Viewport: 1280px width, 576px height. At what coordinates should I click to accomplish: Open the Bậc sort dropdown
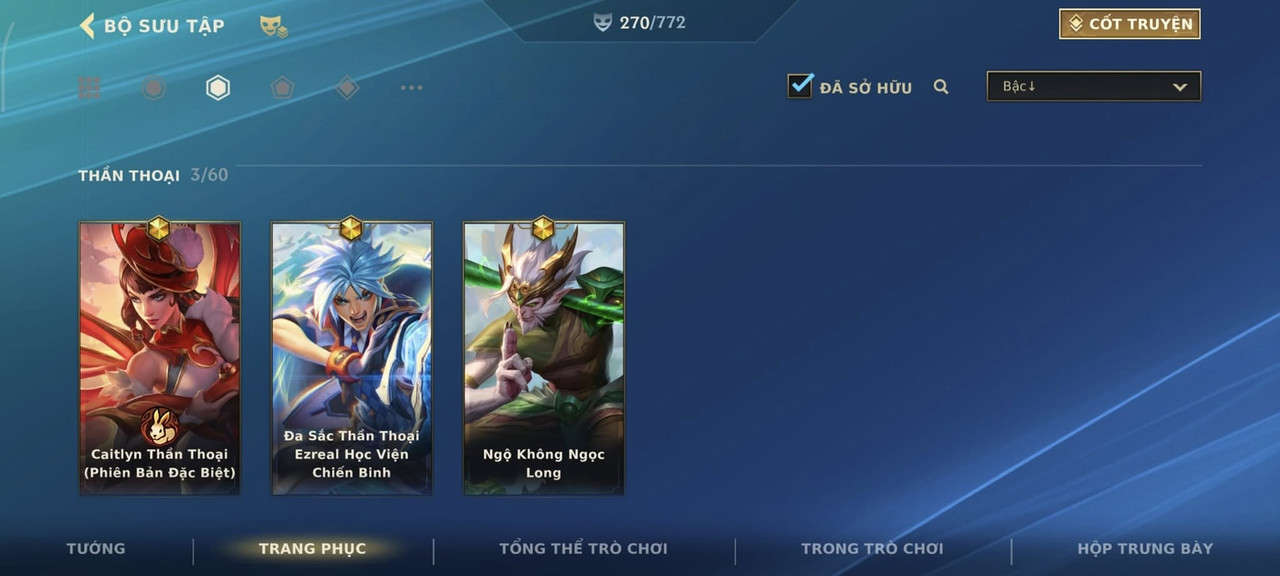click(x=1094, y=86)
